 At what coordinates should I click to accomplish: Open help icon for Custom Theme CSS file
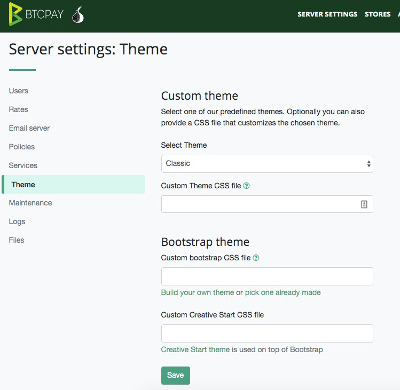coord(246,186)
